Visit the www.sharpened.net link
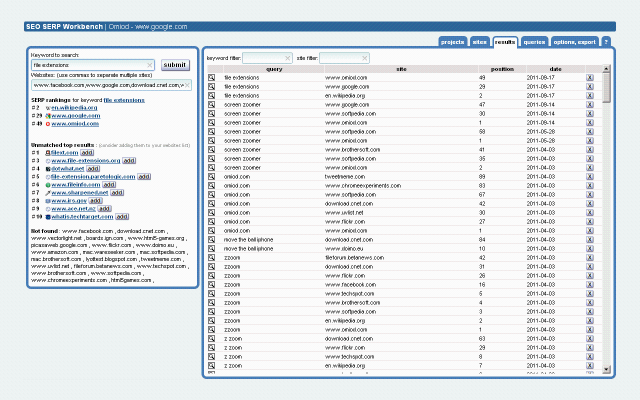 coord(80,193)
